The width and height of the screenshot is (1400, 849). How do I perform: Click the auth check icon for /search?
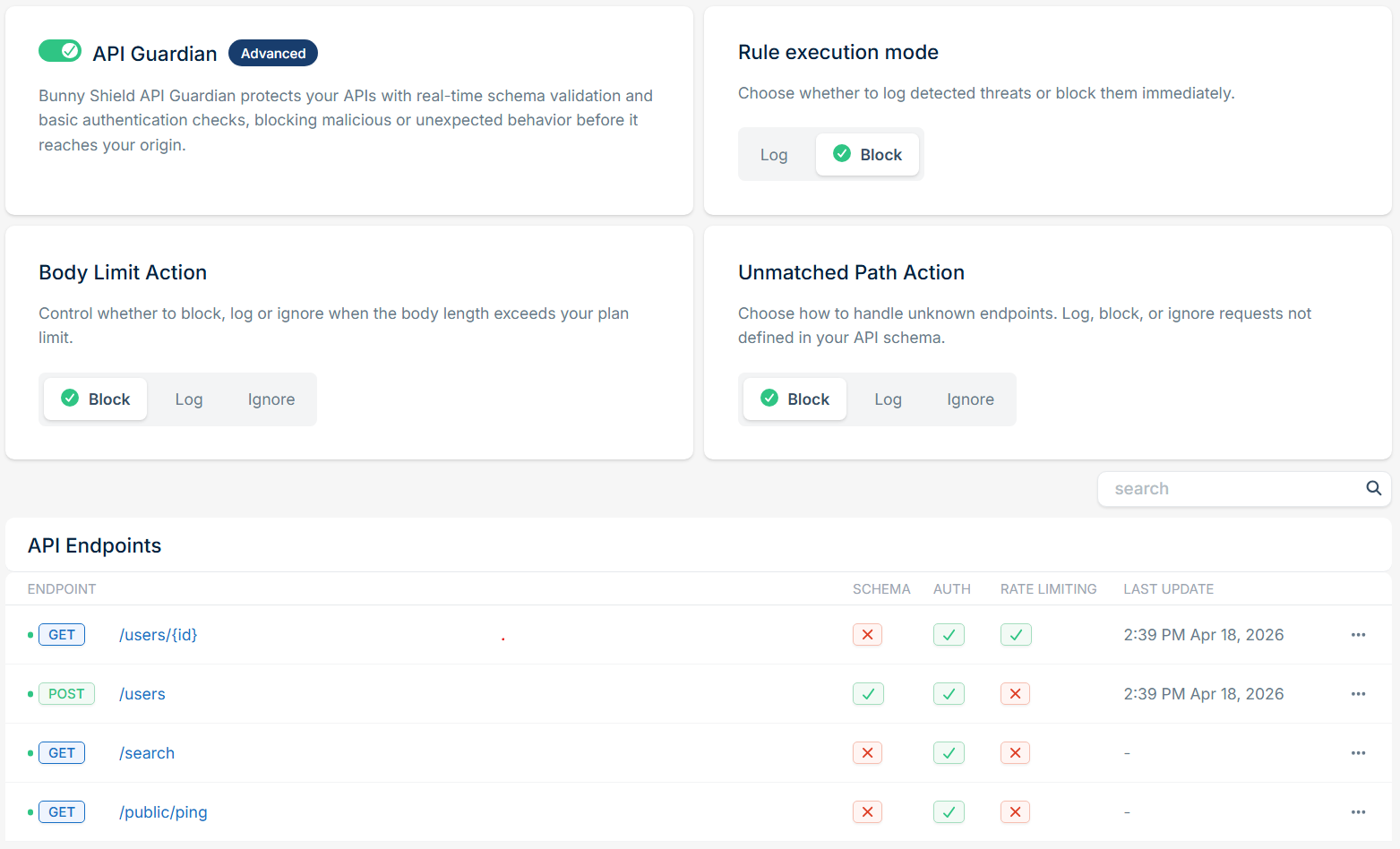pos(949,753)
